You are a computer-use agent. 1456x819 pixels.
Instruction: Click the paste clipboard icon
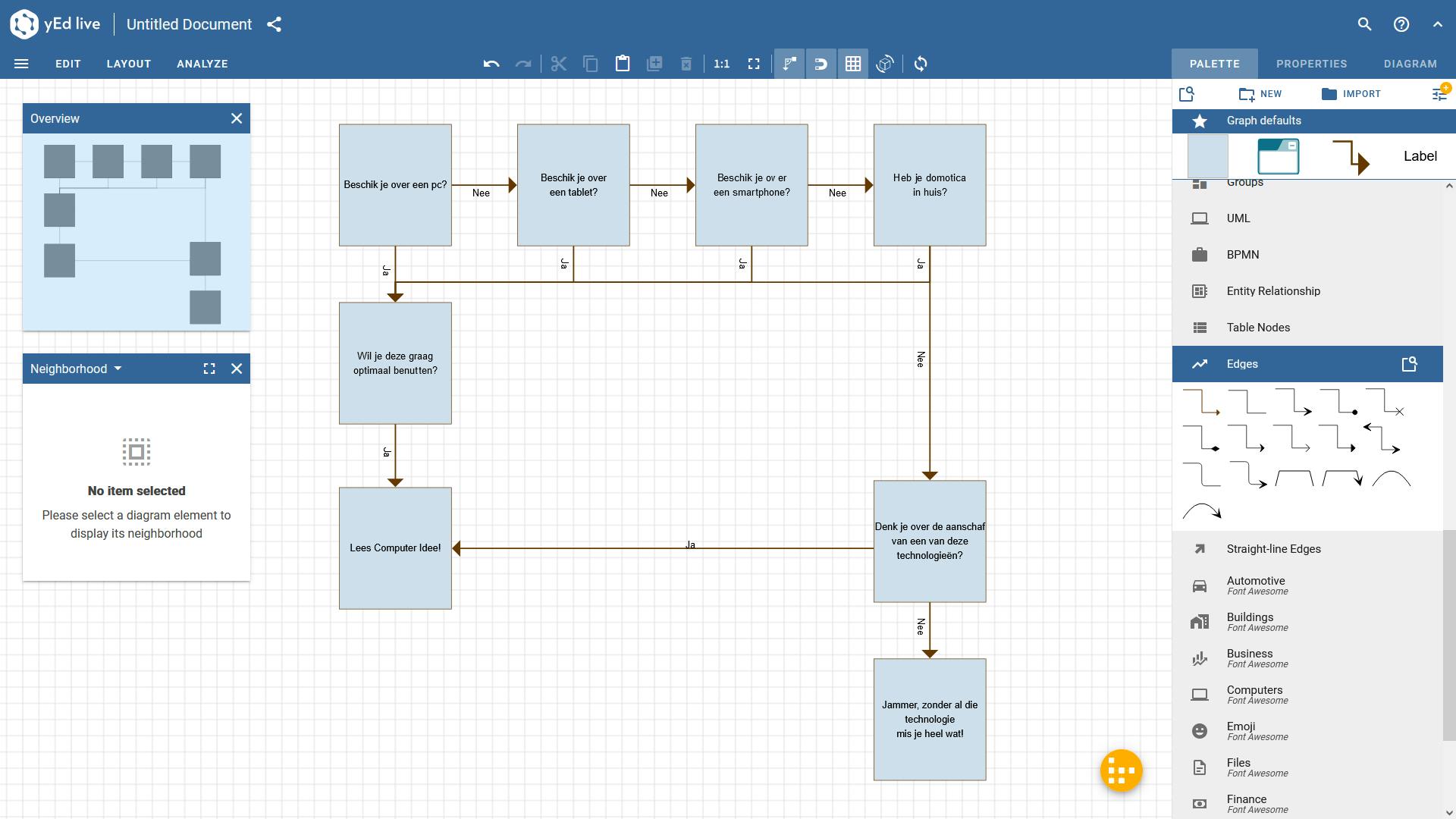pos(623,64)
